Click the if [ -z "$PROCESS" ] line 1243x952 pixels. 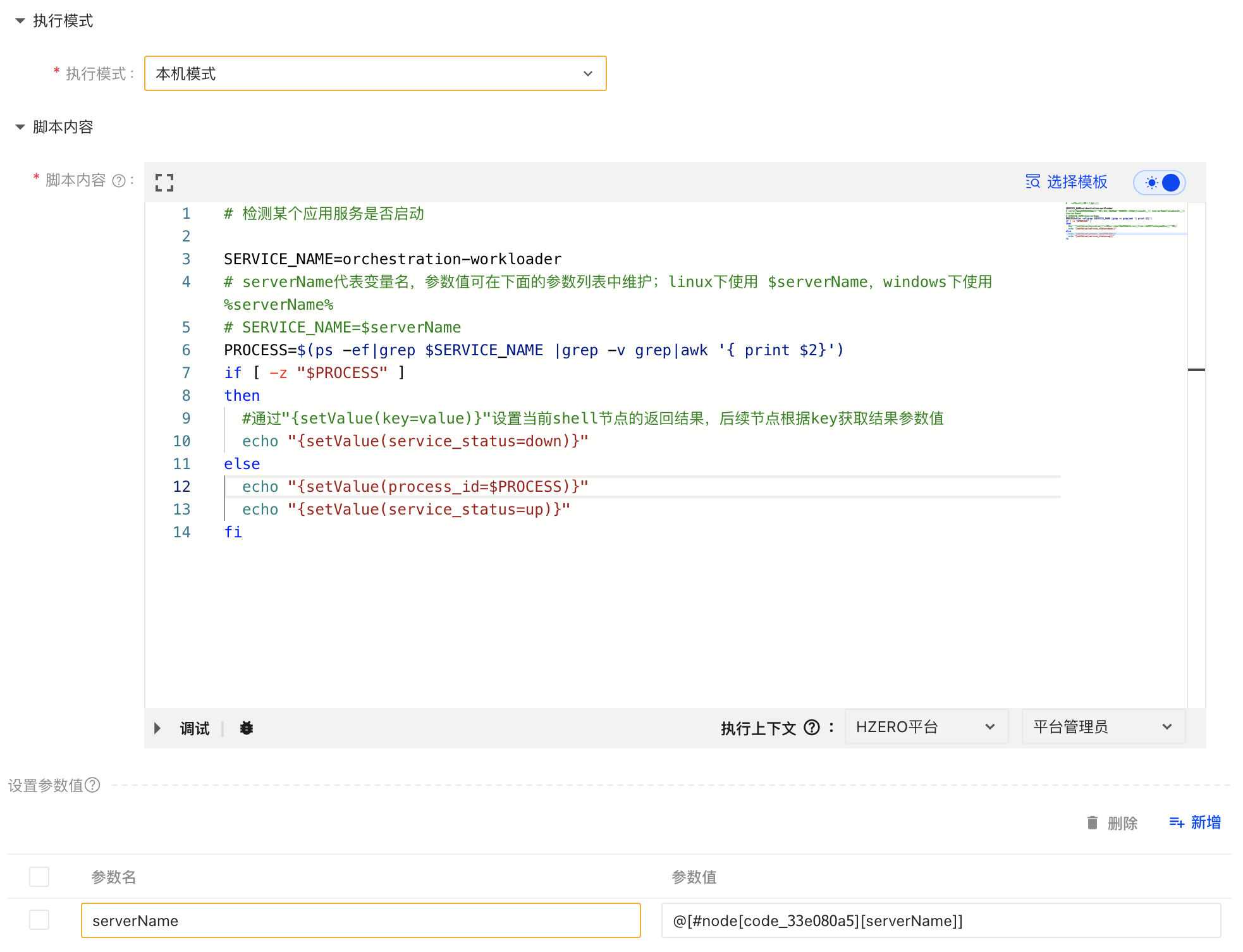coord(315,373)
